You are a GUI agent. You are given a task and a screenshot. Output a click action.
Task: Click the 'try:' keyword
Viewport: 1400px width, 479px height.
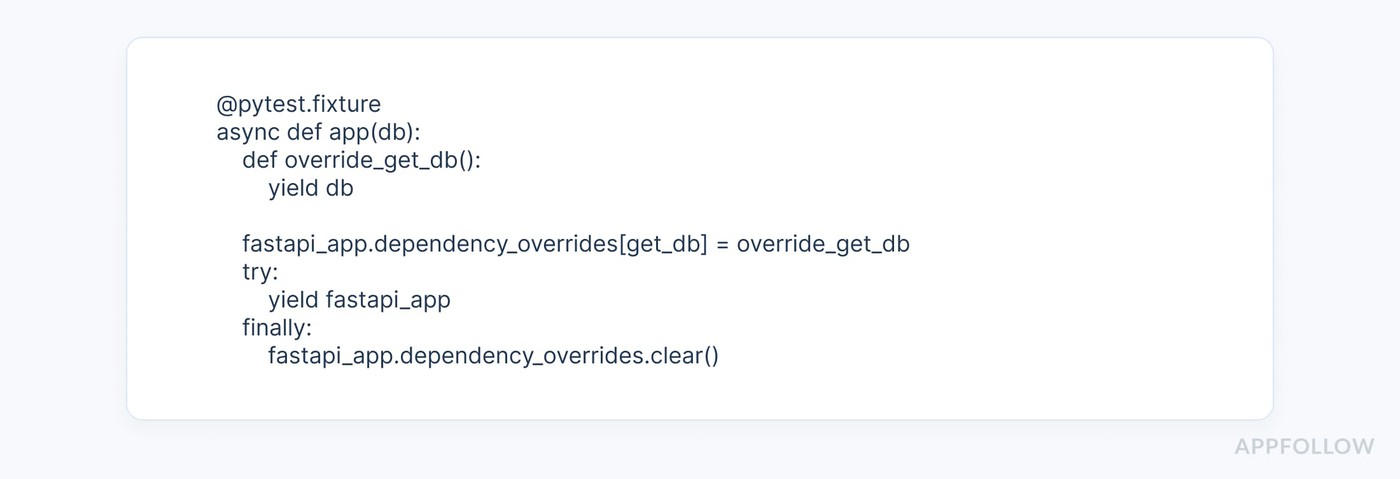(260, 272)
